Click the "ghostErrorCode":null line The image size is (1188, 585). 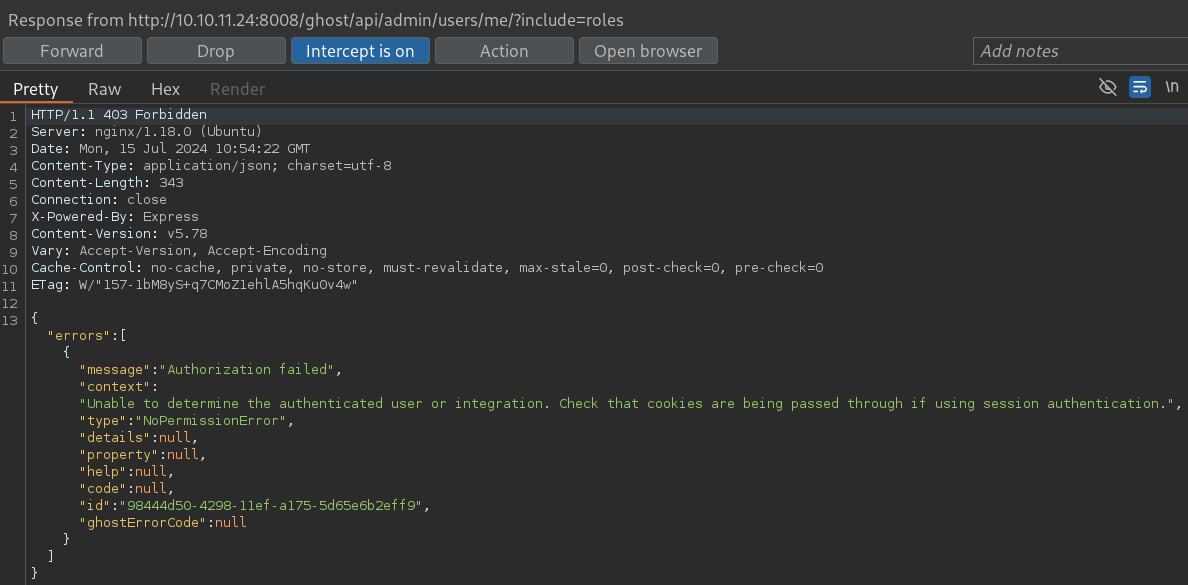(x=163, y=522)
